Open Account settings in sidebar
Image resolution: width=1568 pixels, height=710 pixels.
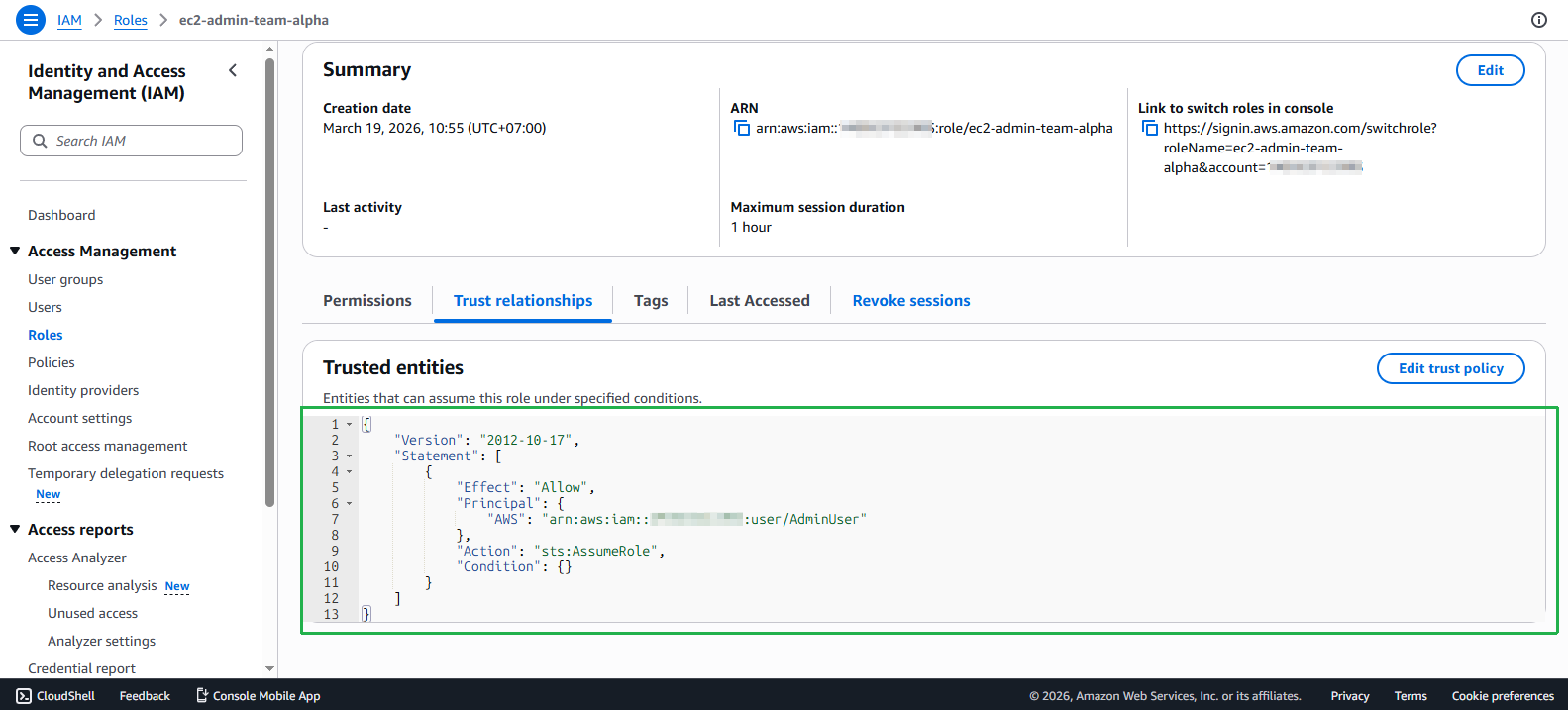(79, 418)
